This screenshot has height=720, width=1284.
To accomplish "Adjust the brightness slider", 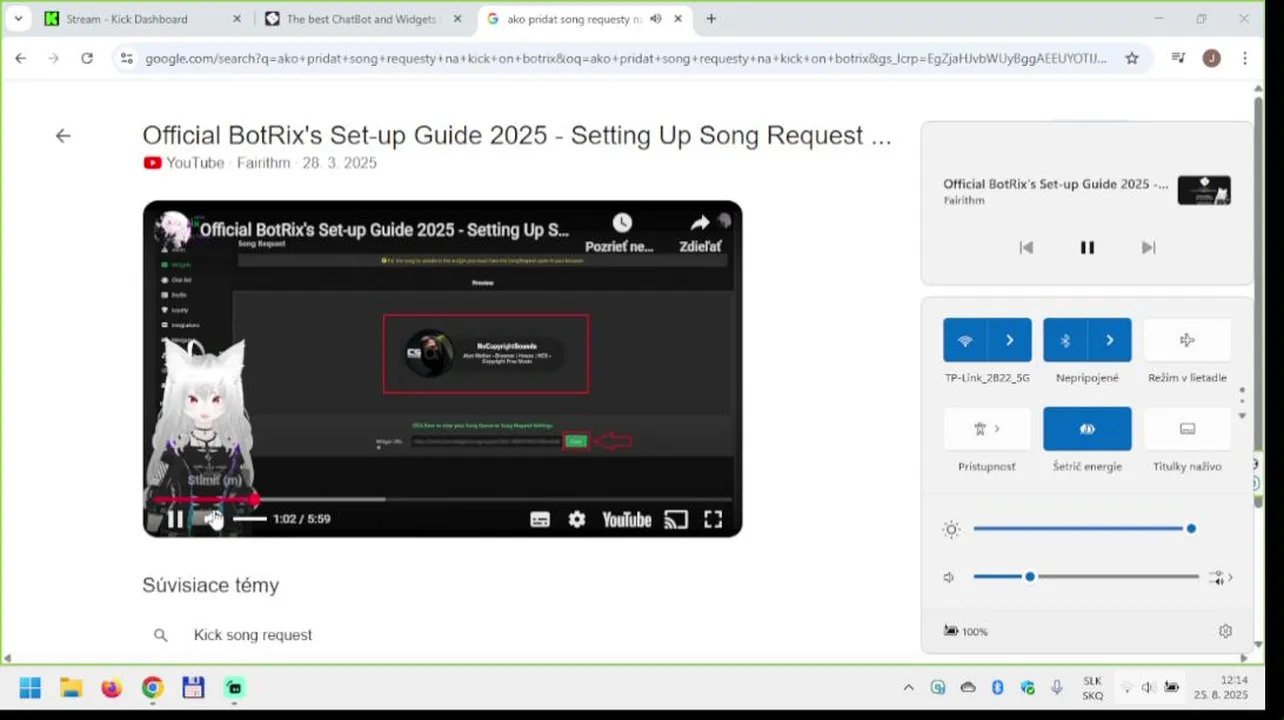I will click(1084, 529).
